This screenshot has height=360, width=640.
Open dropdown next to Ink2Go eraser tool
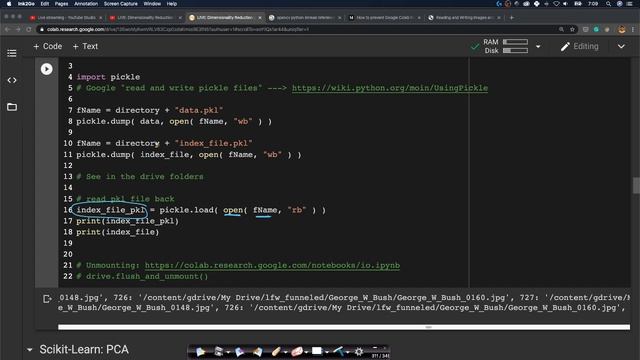306,352
